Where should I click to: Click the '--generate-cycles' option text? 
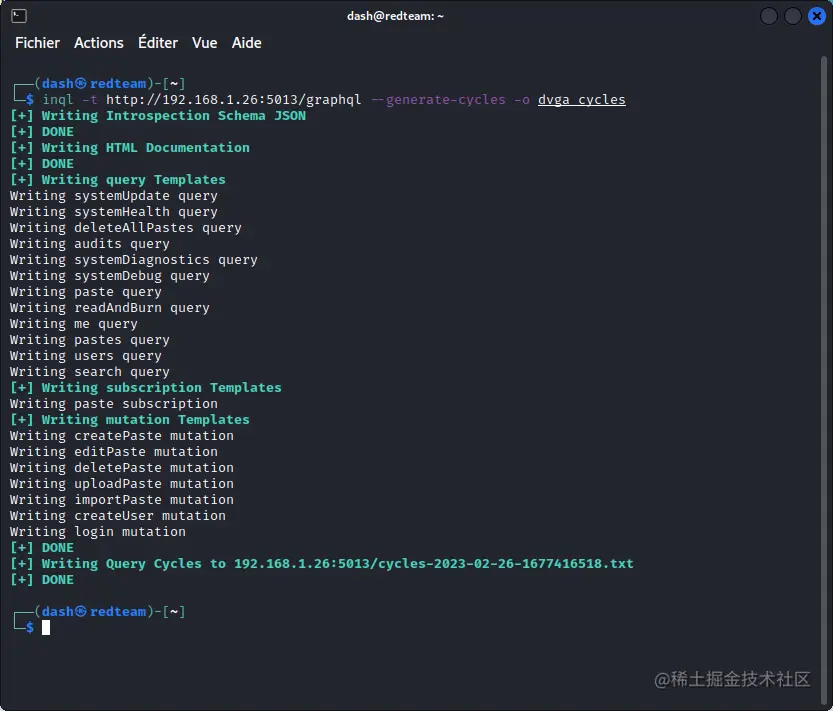[x=438, y=100]
